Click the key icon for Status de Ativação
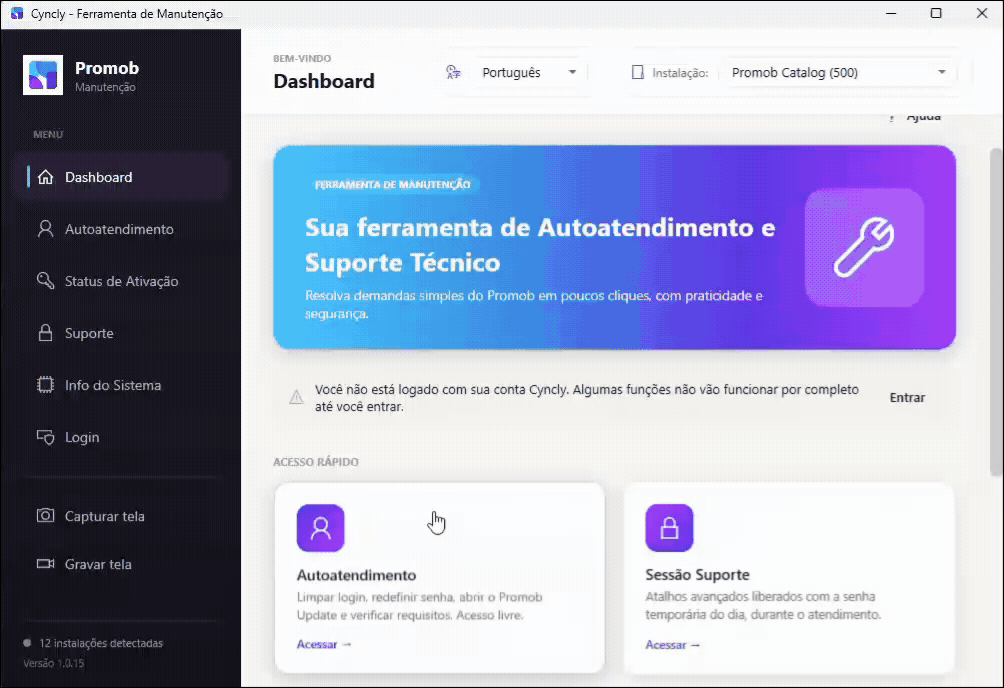Screen dimensions: 1004x688 pos(45,281)
